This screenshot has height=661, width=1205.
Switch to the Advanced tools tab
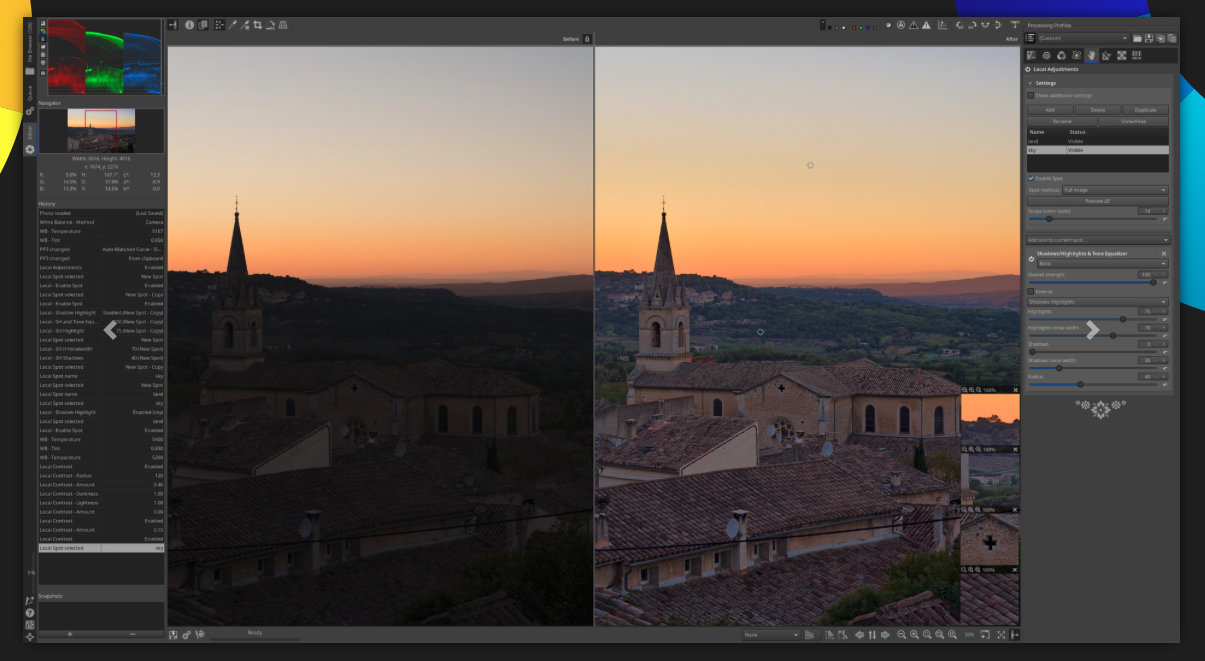click(x=1076, y=56)
